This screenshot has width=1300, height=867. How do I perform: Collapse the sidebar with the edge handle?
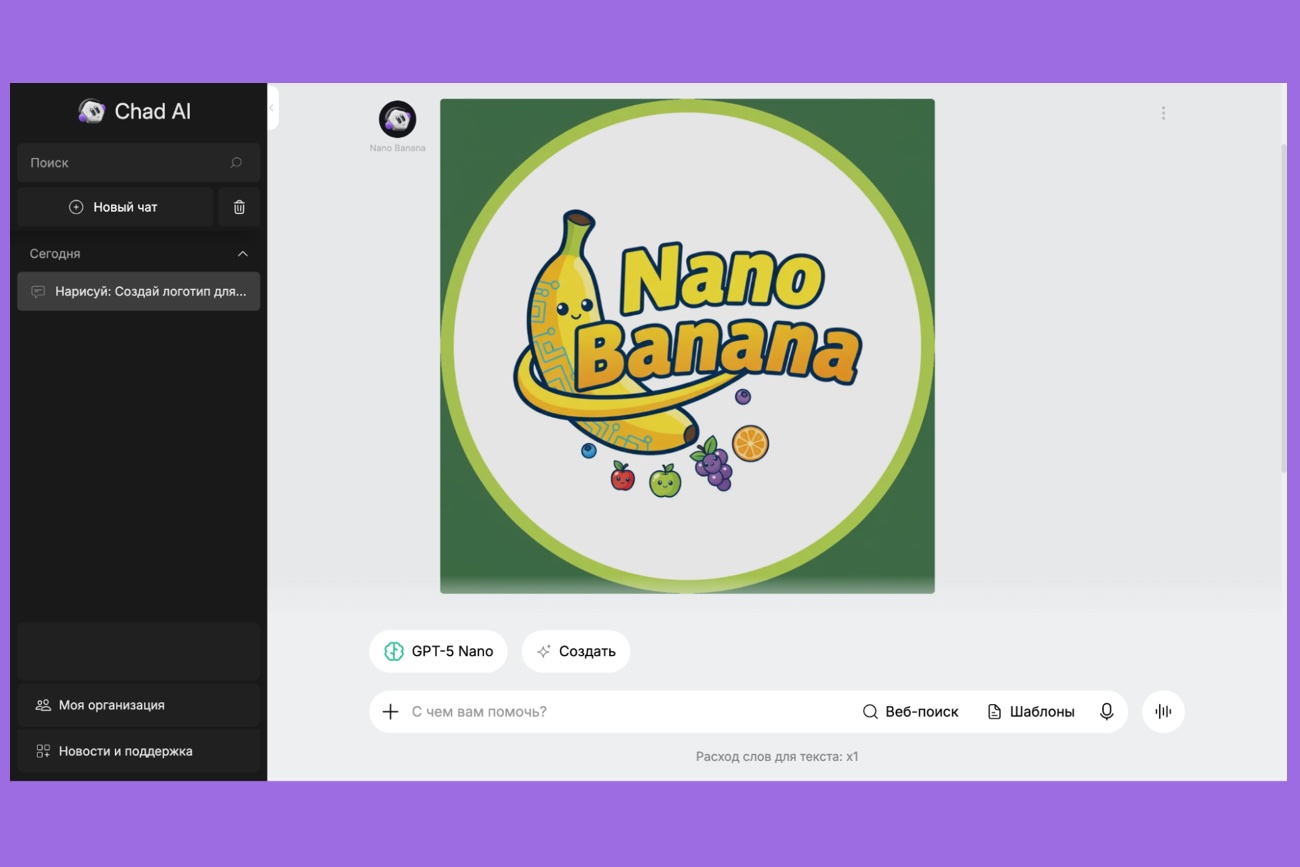click(x=272, y=108)
